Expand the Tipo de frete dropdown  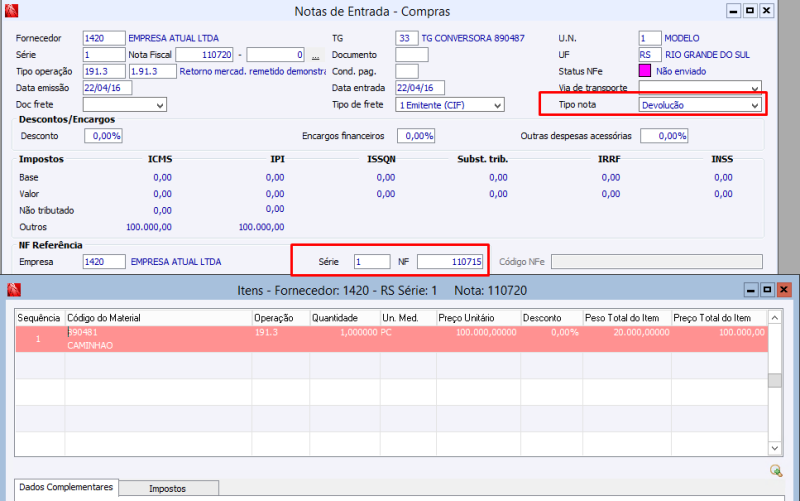tap(497, 104)
